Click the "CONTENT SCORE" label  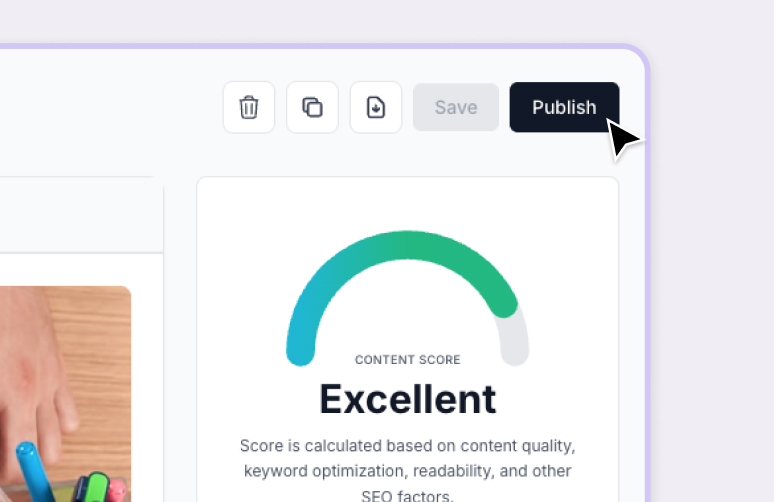407,360
